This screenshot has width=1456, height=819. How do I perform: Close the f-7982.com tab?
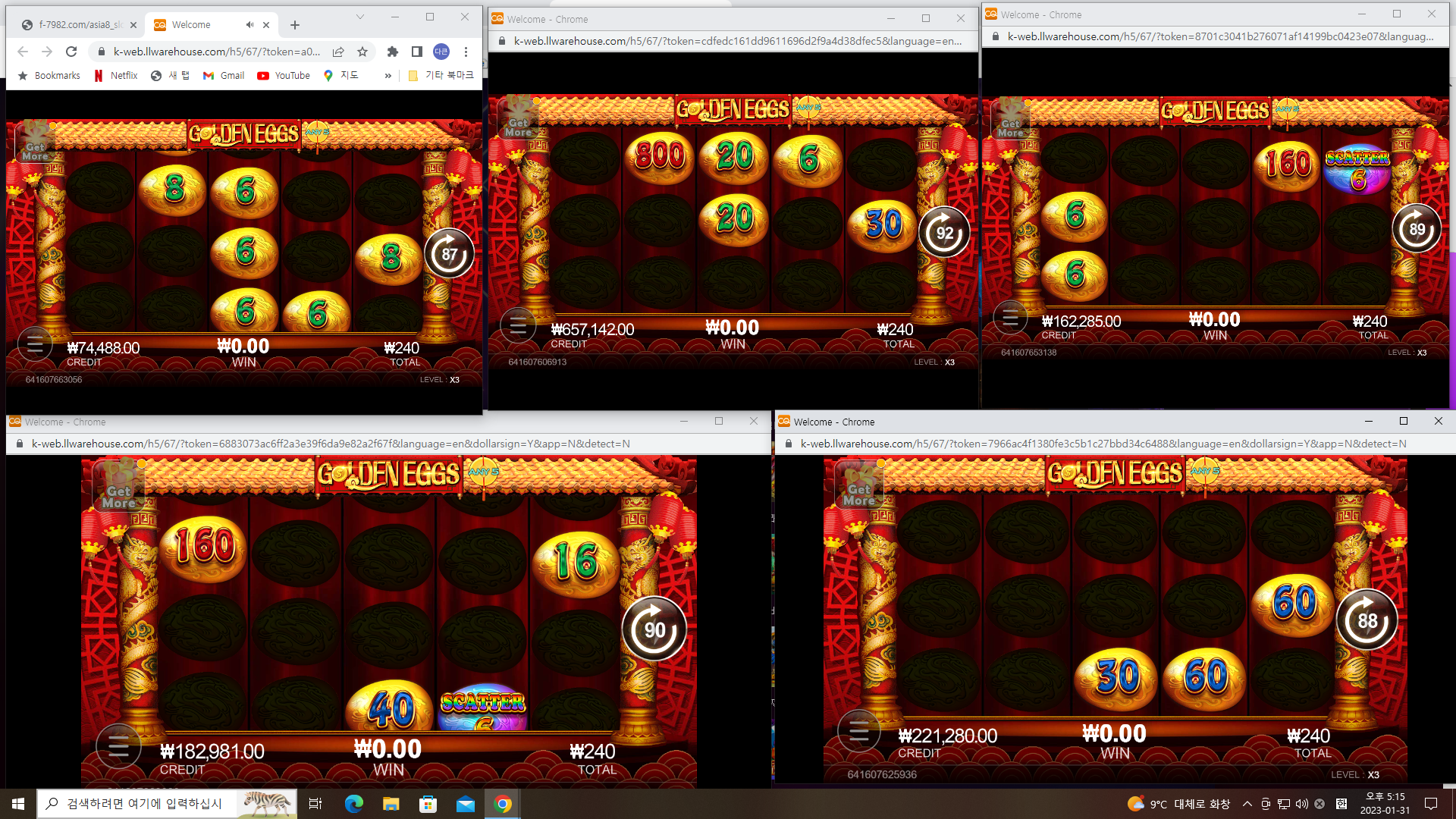pyautogui.click(x=133, y=25)
